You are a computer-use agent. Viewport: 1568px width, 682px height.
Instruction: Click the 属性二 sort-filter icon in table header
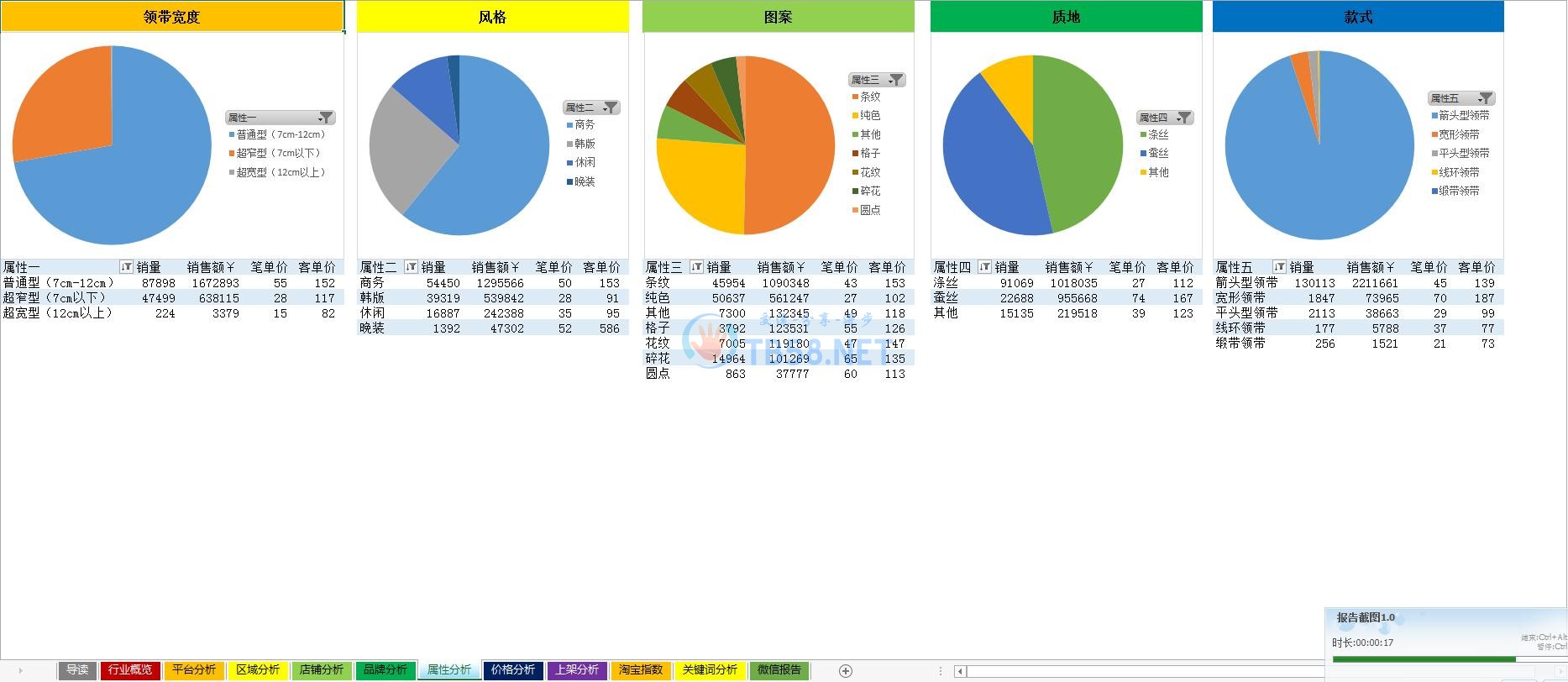pyautogui.click(x=411, y=267)
